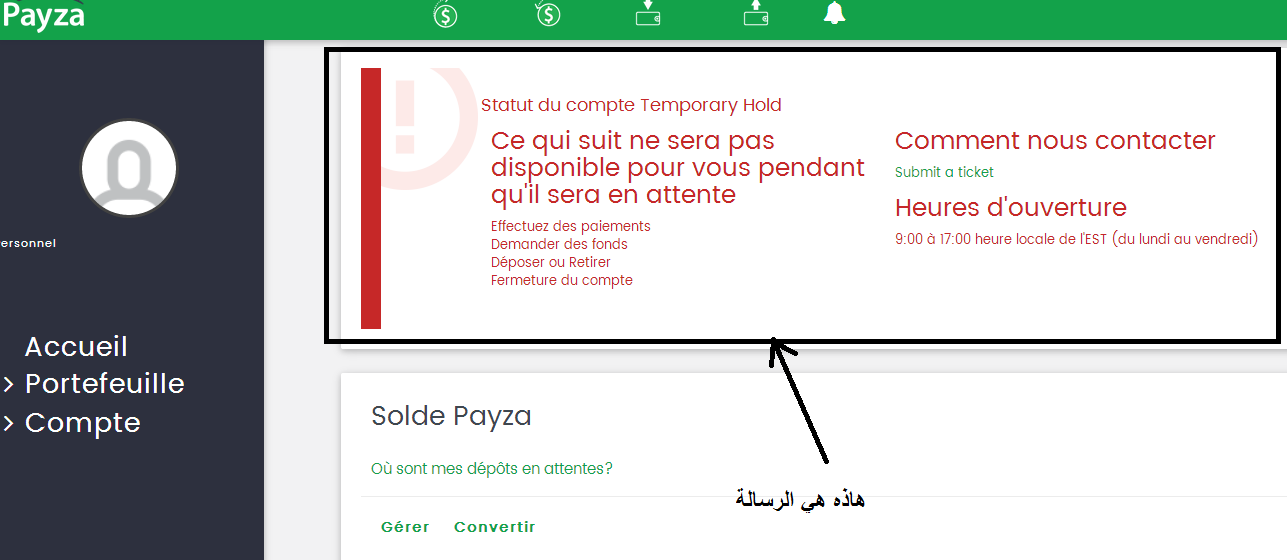This screenshot has width=1287, height=560.
Task: Click the Submit a ticket link
Action: click(944, 172)
